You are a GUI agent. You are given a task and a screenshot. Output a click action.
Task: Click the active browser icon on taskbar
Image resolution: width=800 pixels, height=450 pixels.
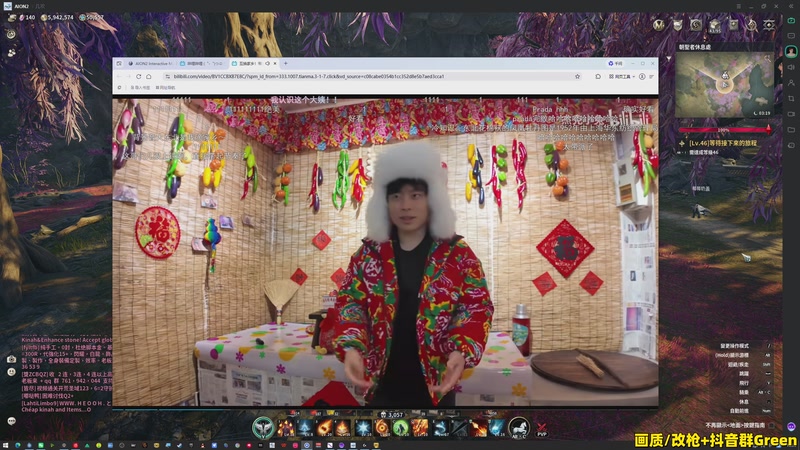[x=306, y=445]
